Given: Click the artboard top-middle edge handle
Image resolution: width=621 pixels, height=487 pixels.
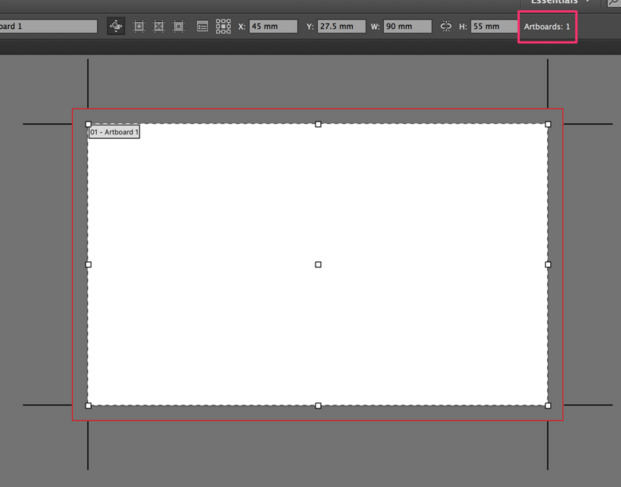Looking at the screenshot, I should pyautogui.click(x=318, y=124).
